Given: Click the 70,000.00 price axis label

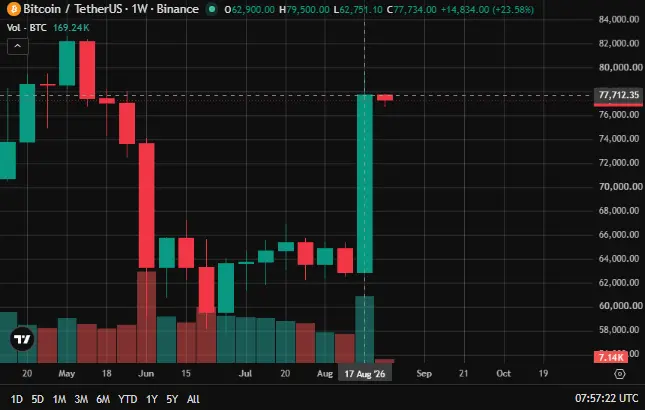Looking at the screenshot, I should 620,187.
